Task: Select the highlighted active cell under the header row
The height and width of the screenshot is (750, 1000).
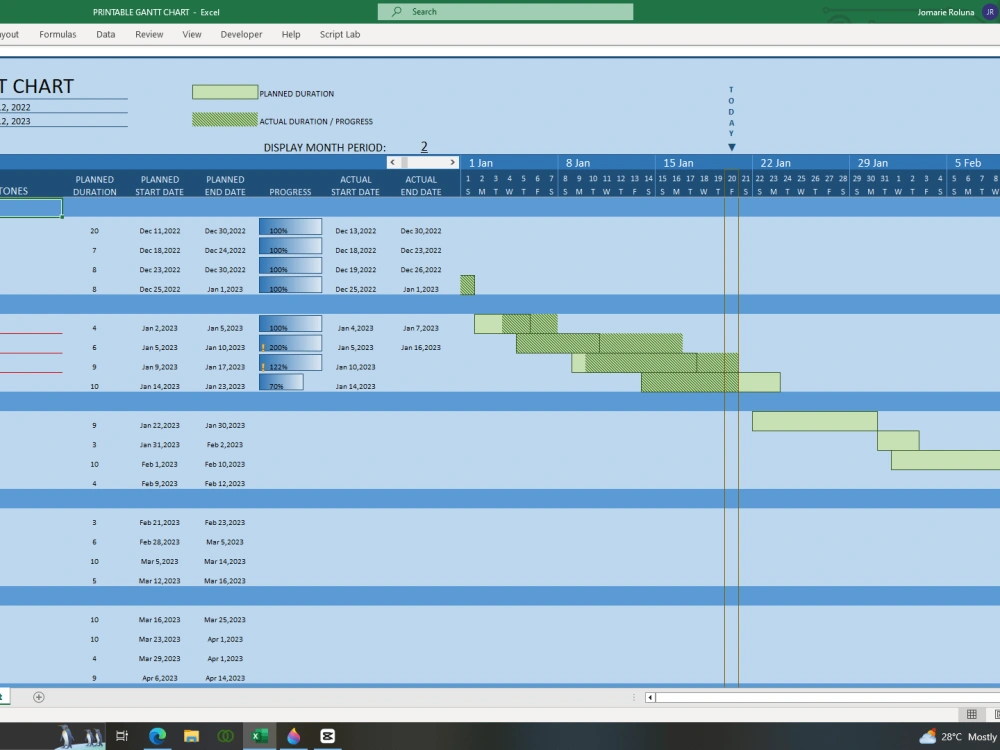Action: coord(31,207)
